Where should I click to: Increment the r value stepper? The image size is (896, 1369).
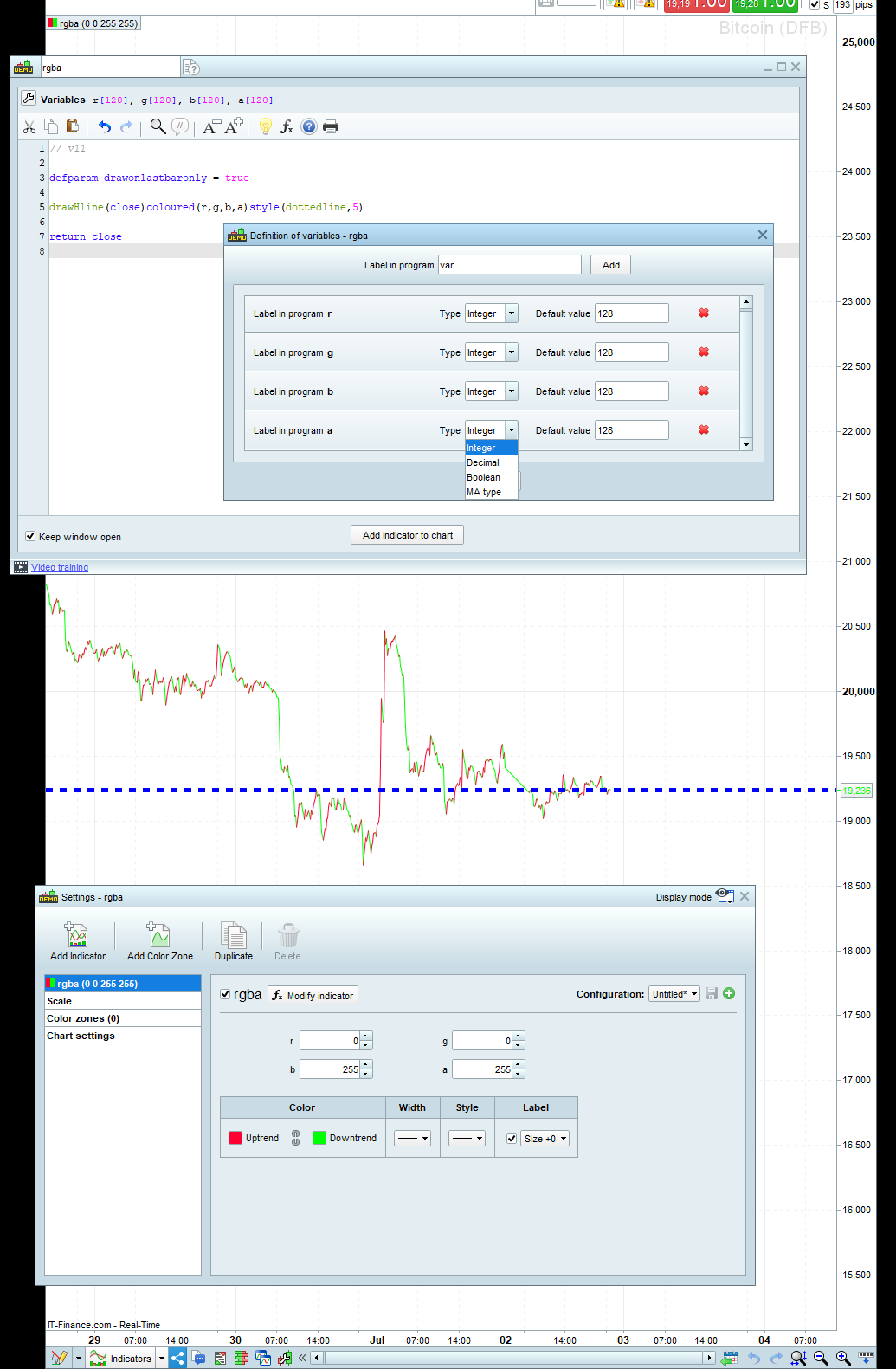coord(366,1036)
